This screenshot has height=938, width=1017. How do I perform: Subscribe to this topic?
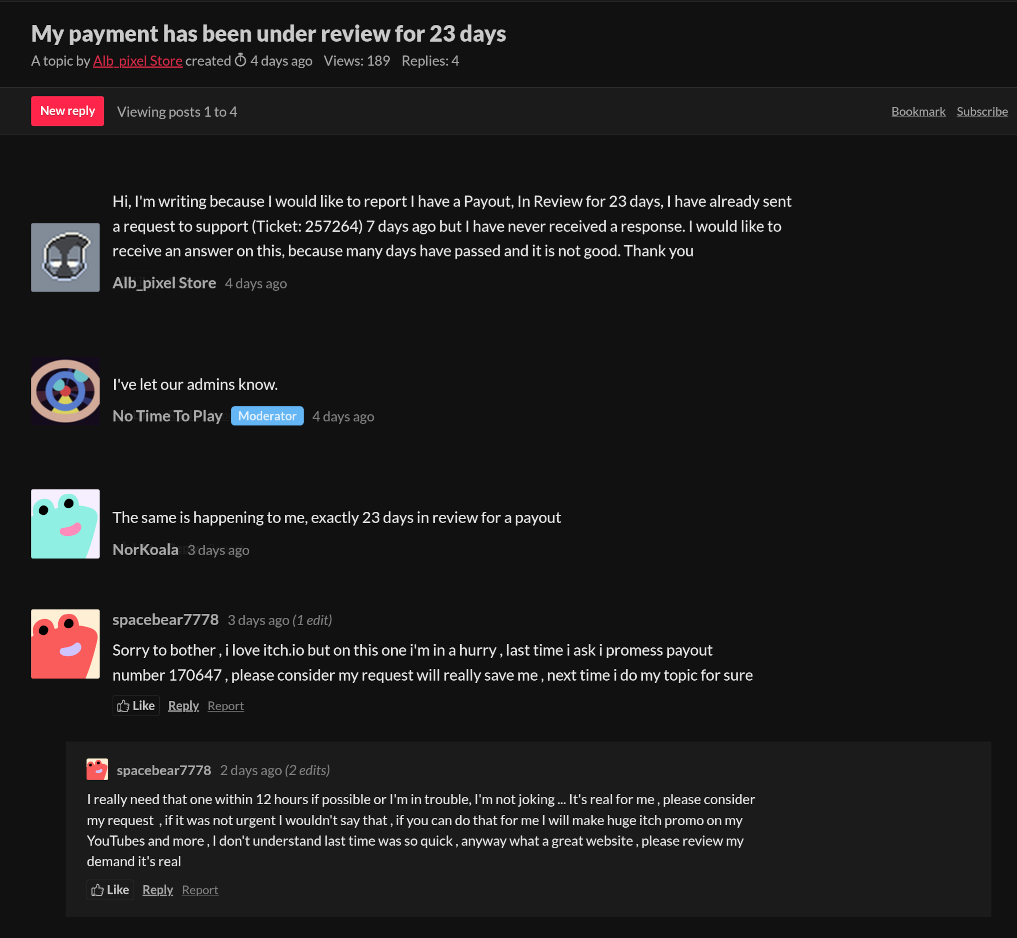(982, 112)
